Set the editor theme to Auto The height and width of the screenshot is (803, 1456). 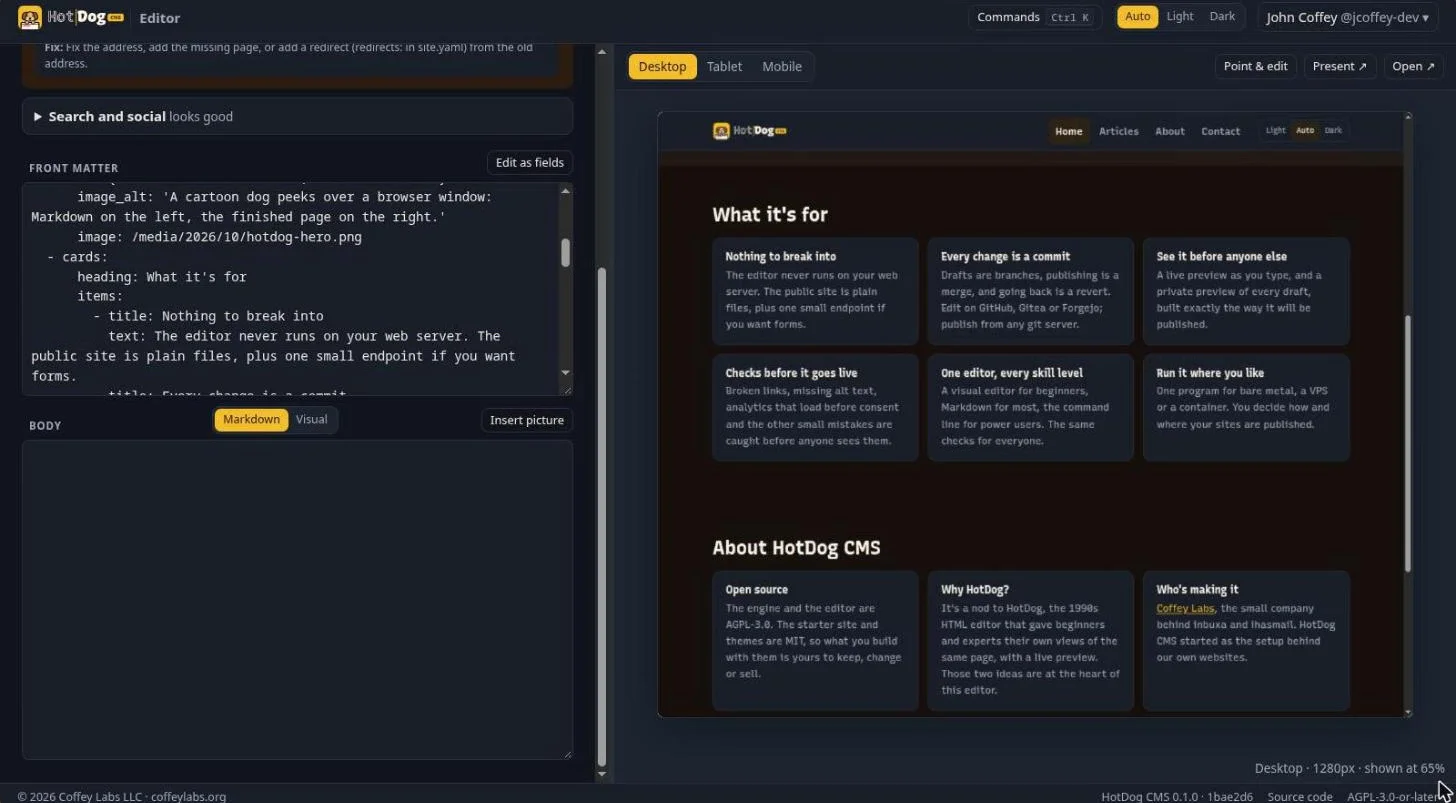[x=1137, y=17]
